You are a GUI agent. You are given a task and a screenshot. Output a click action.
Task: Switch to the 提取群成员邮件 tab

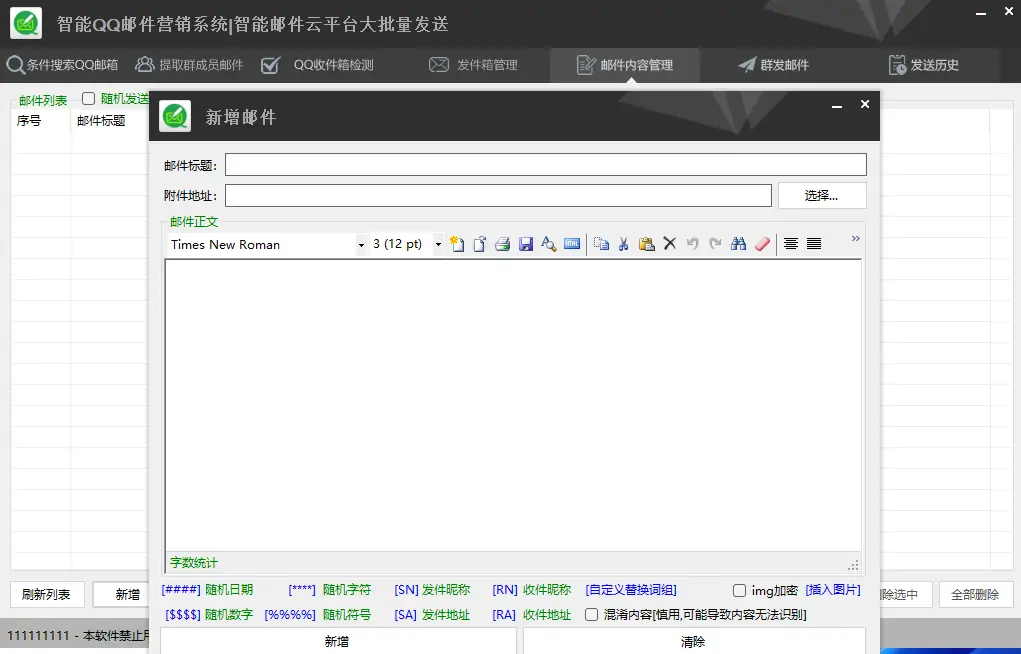click(x=189, y=64)
